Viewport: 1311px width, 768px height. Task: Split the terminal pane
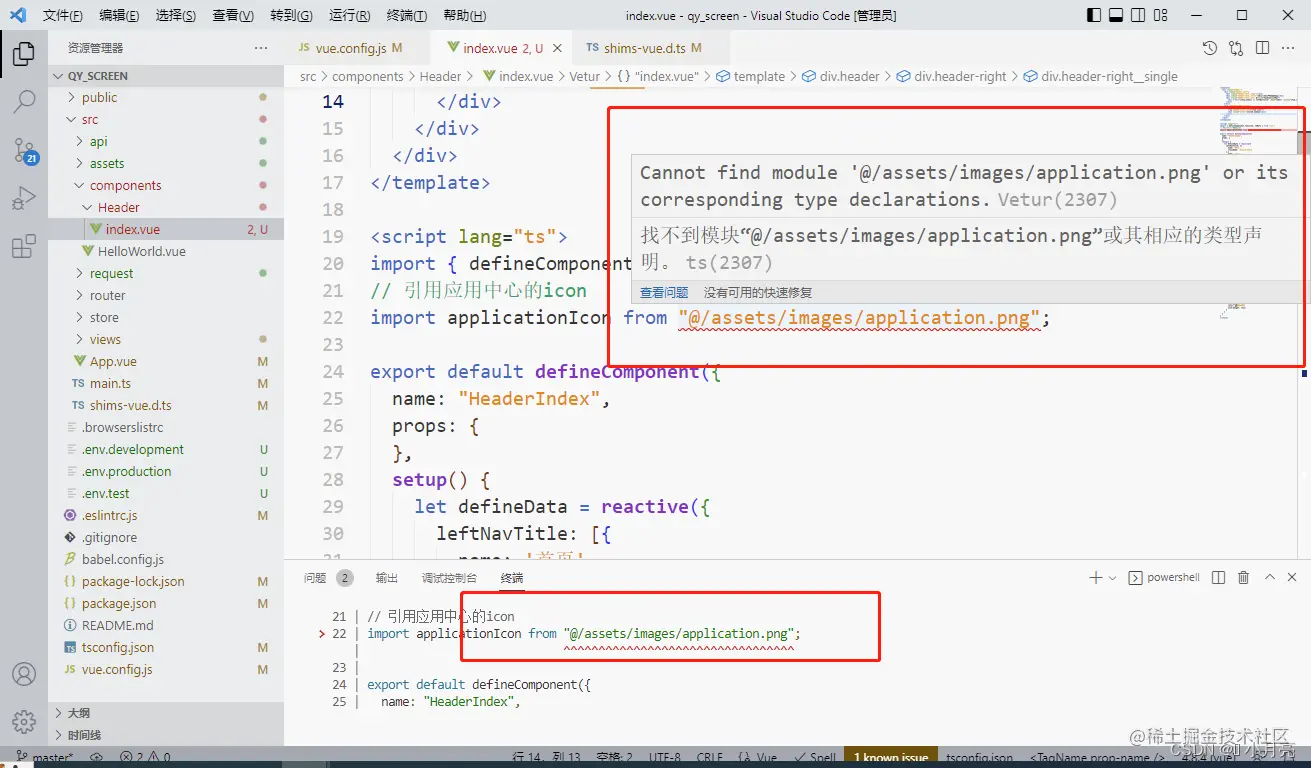[x=1218, y=577]
